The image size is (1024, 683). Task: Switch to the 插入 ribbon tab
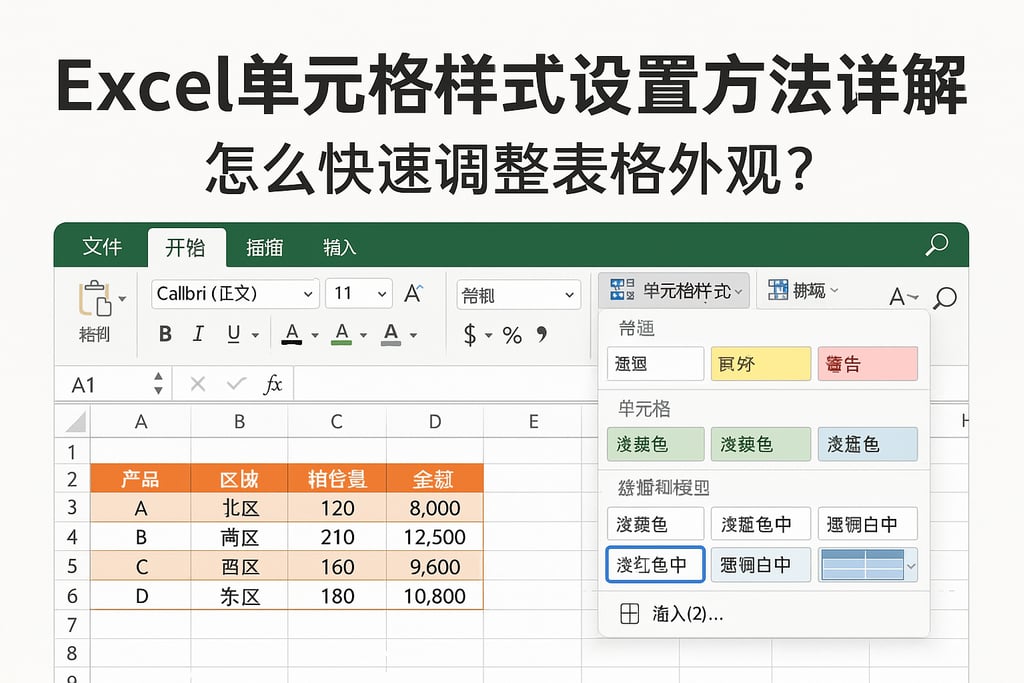pyautogui.click(x=263, y=246)
